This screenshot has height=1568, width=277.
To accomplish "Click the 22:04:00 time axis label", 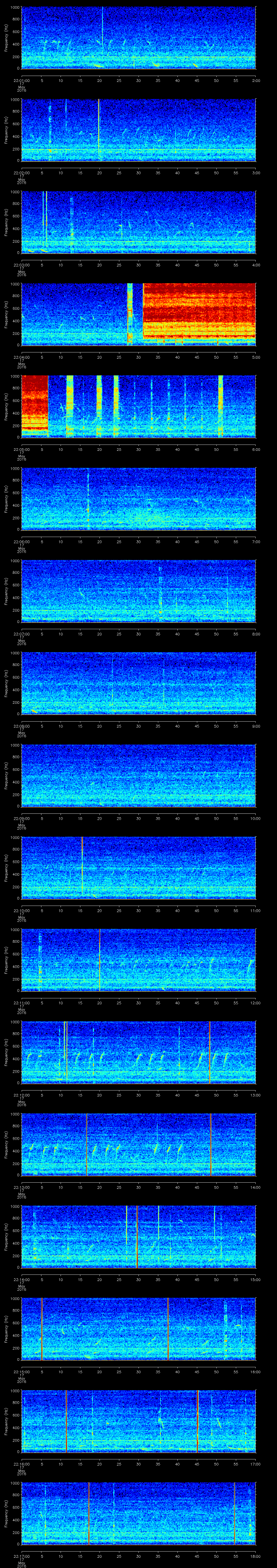I will pyautogui.click(x=21, y=357).
